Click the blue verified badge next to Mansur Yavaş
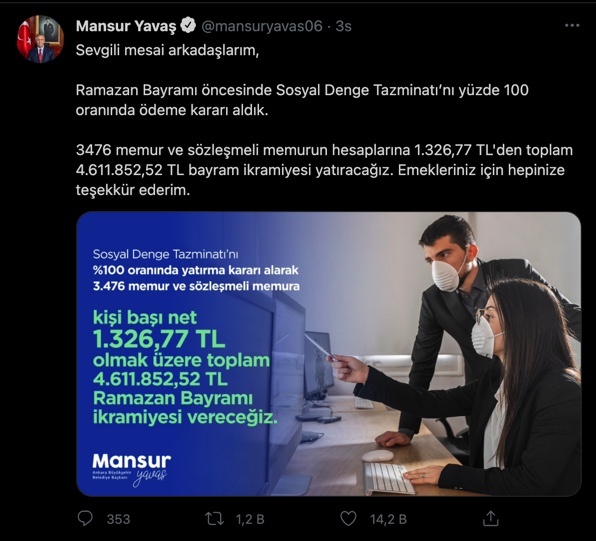Image resolution: width=596 pixels, height=541 pixels. (188, 25)
